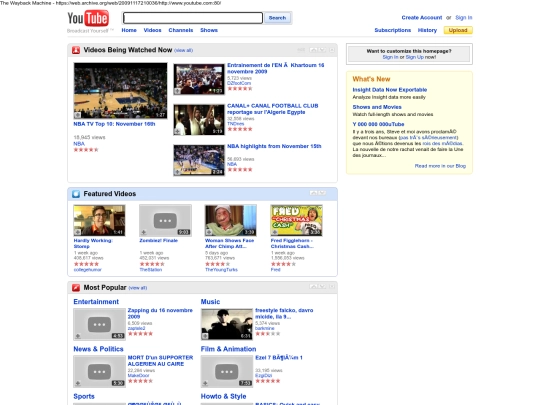Click Sign In in customize homepage box
This screenshot has height=405, width=540.
(x=390, y=57)
